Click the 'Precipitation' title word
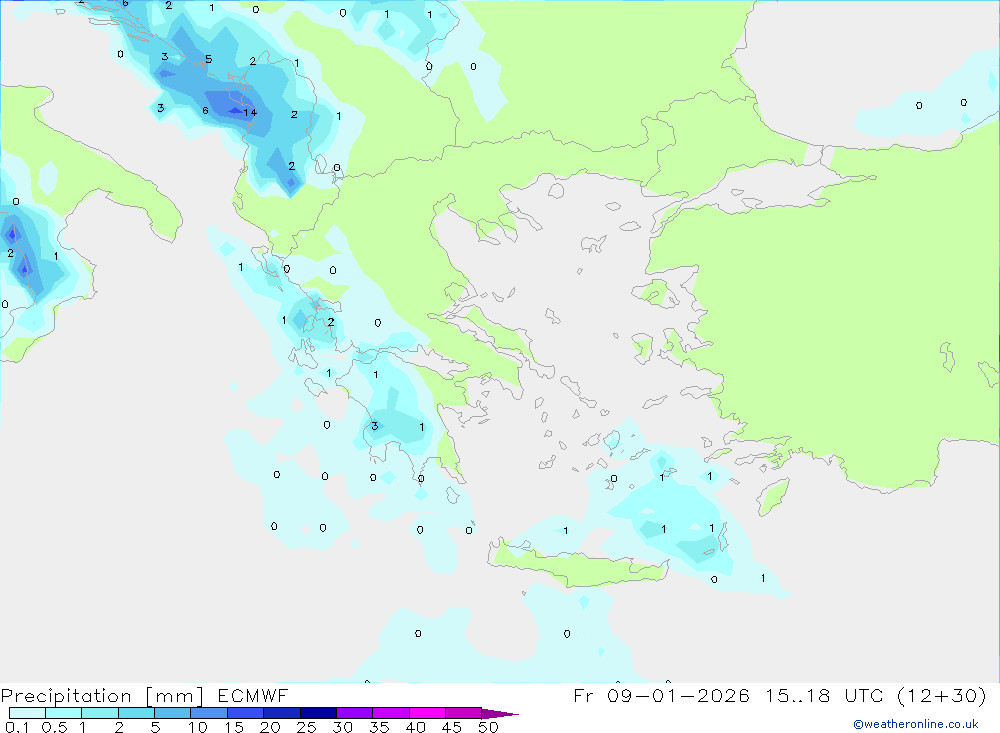The image size is (1000, 733). 66,695
